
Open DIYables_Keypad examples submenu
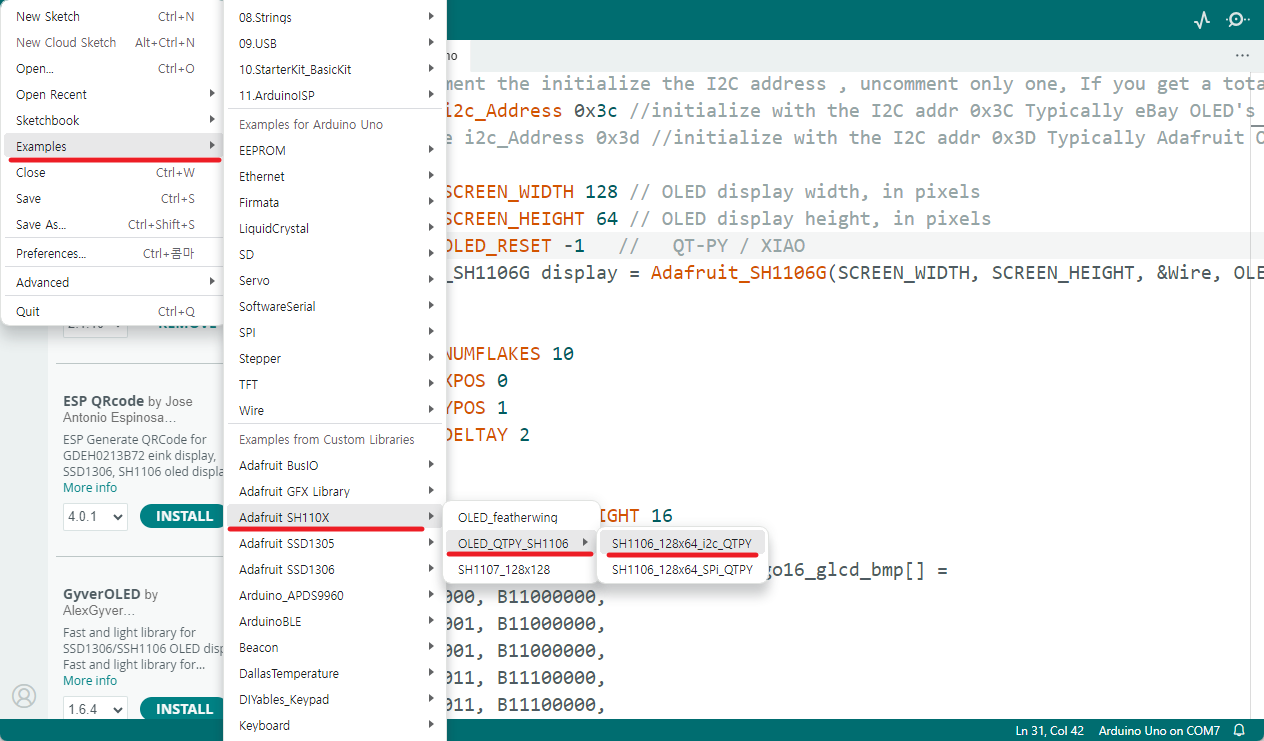[x=335, y=700]
